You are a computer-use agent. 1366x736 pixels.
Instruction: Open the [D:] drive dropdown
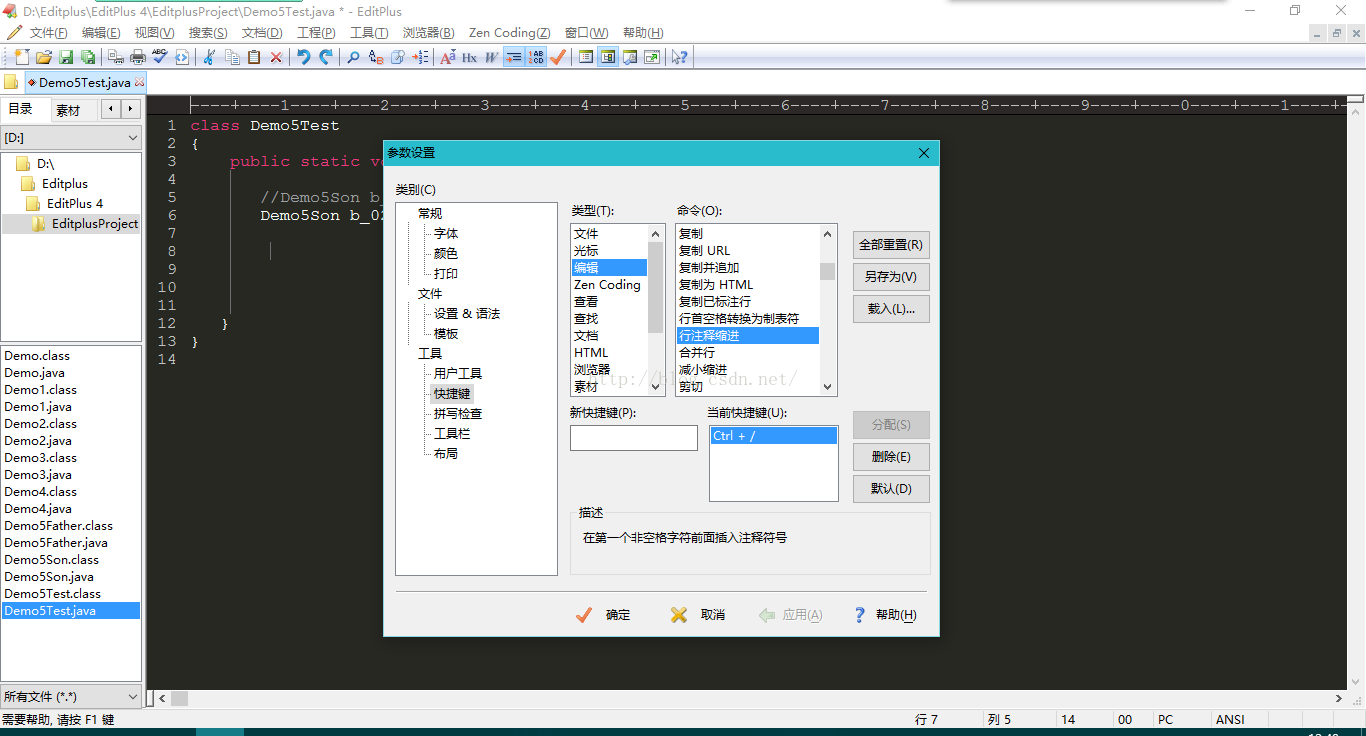71,137
